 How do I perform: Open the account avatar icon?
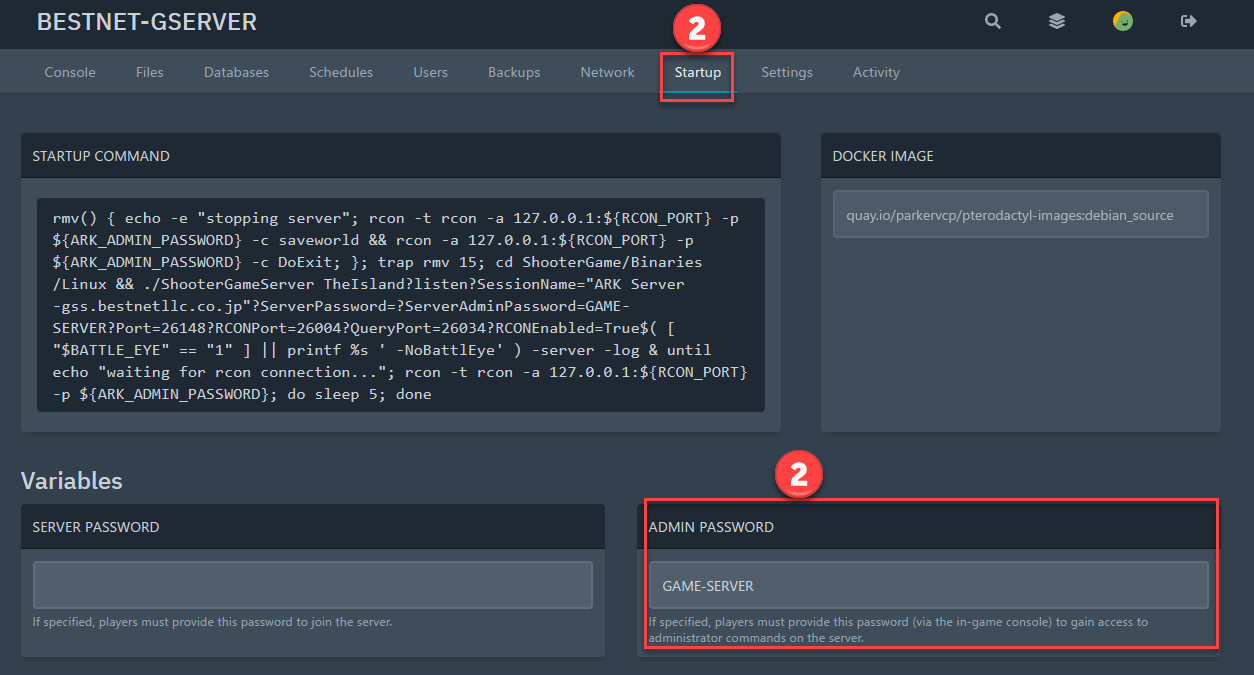(1123, 21)
